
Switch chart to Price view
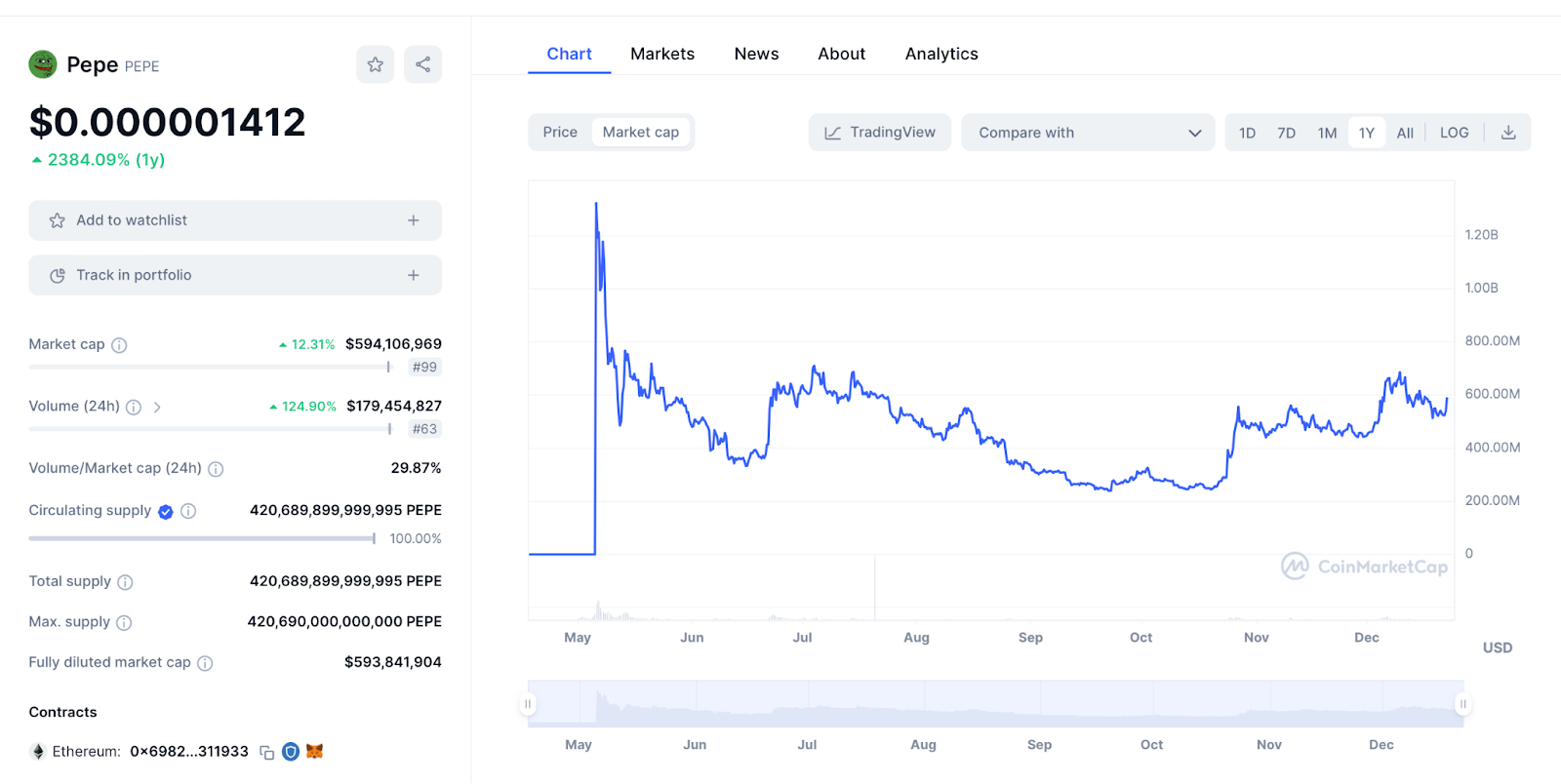click(x=560, y=133)
